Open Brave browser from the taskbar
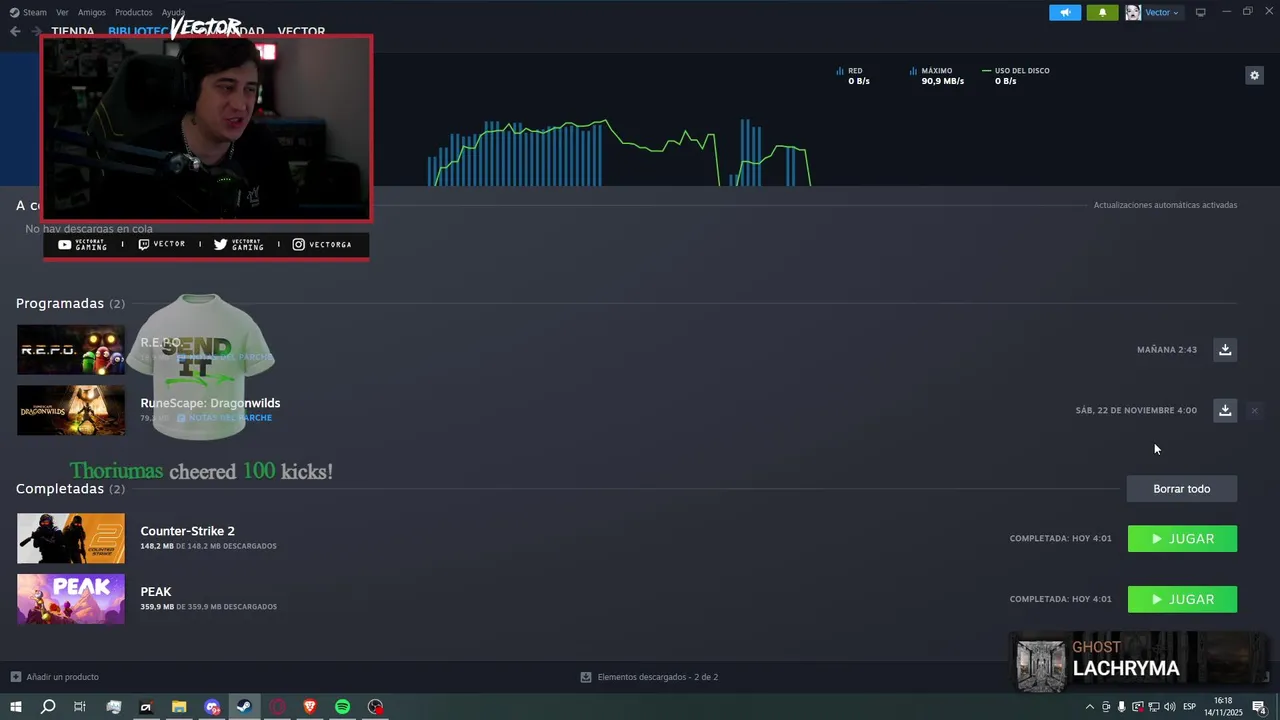This screenshot has width=1280, height=720. pyautogui.click(x=309, y=707)
